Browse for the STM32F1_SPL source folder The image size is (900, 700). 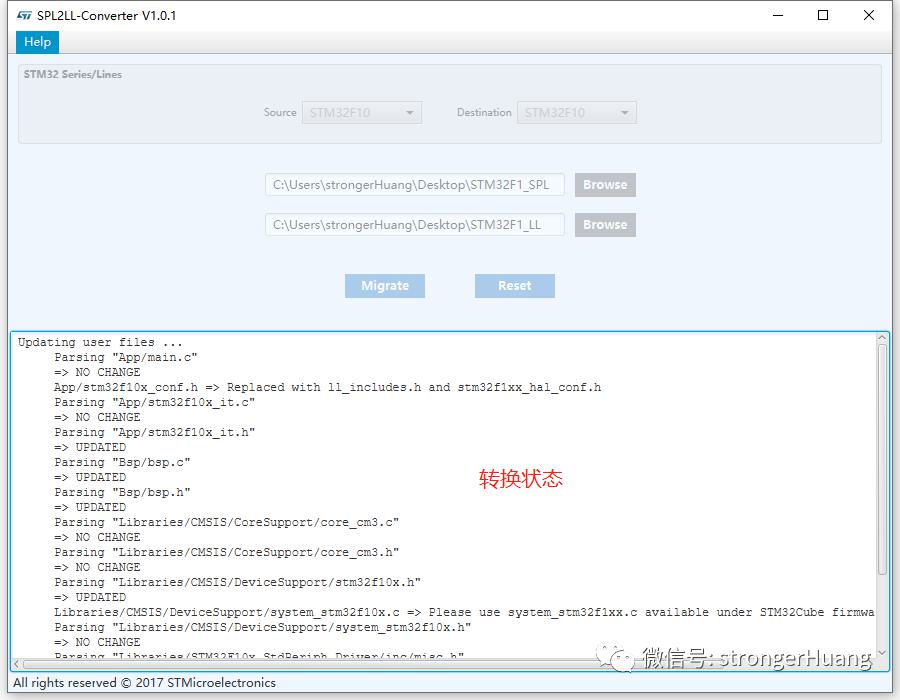pos(605,185)
